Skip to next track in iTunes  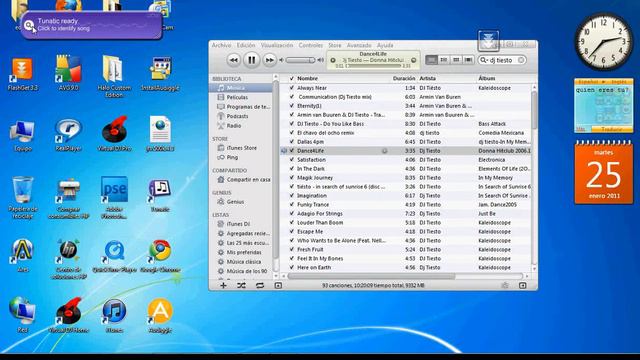point(269,60)
